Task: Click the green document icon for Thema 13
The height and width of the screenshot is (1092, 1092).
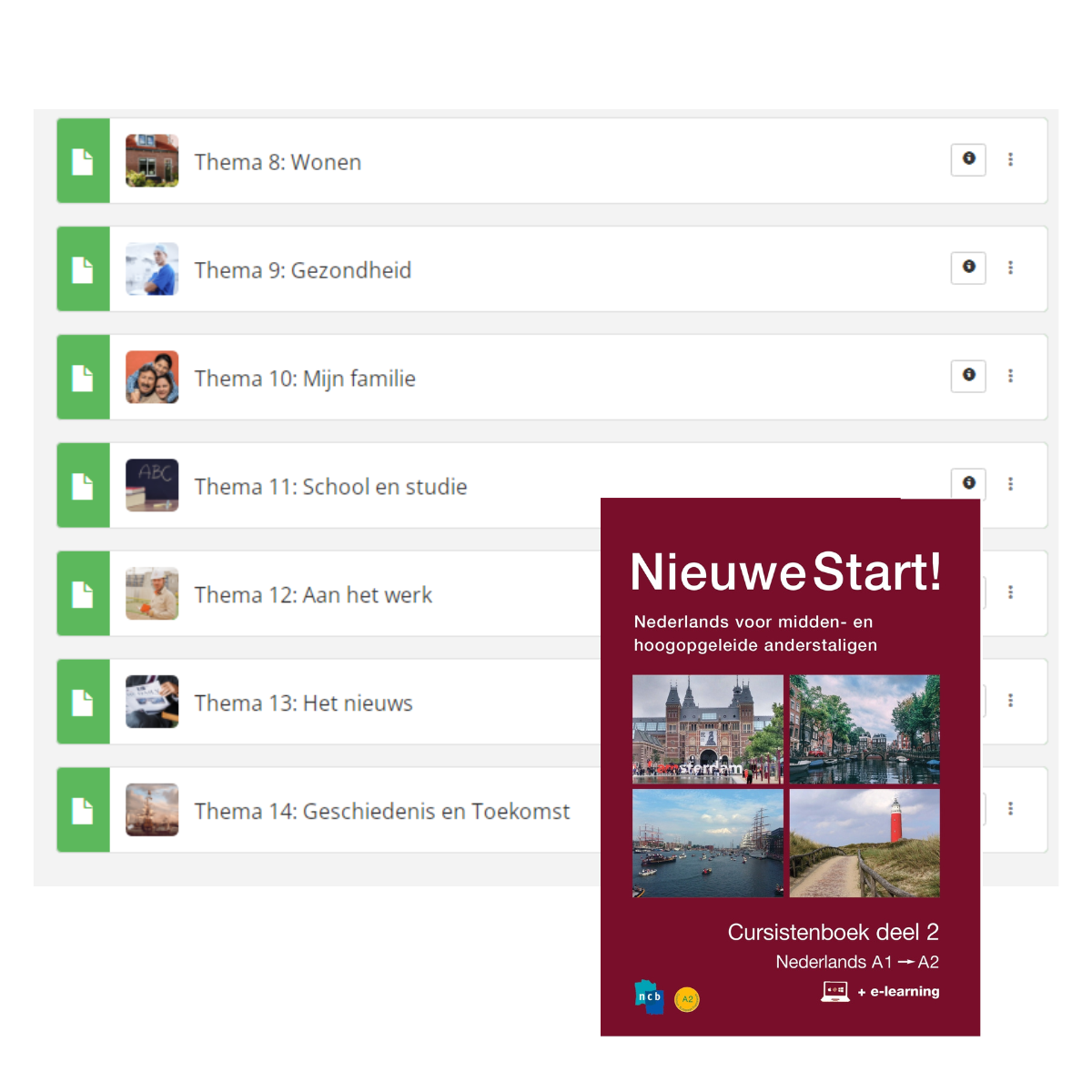Action: pyautogui.click(x=83, y=703)
